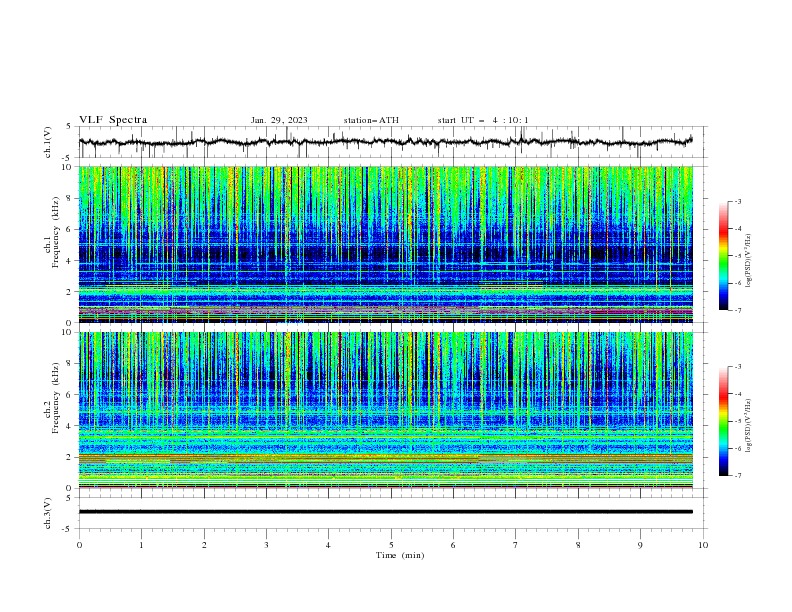
Task: Click the 'ch.3(V)' axis label
Action: click(x=48, y=513)
